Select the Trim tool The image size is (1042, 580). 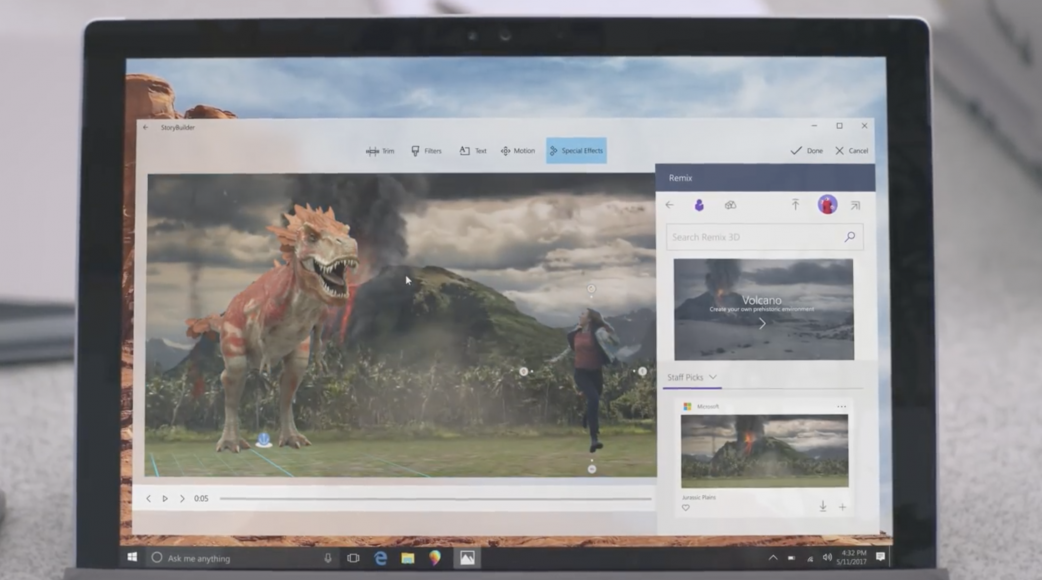380,151
